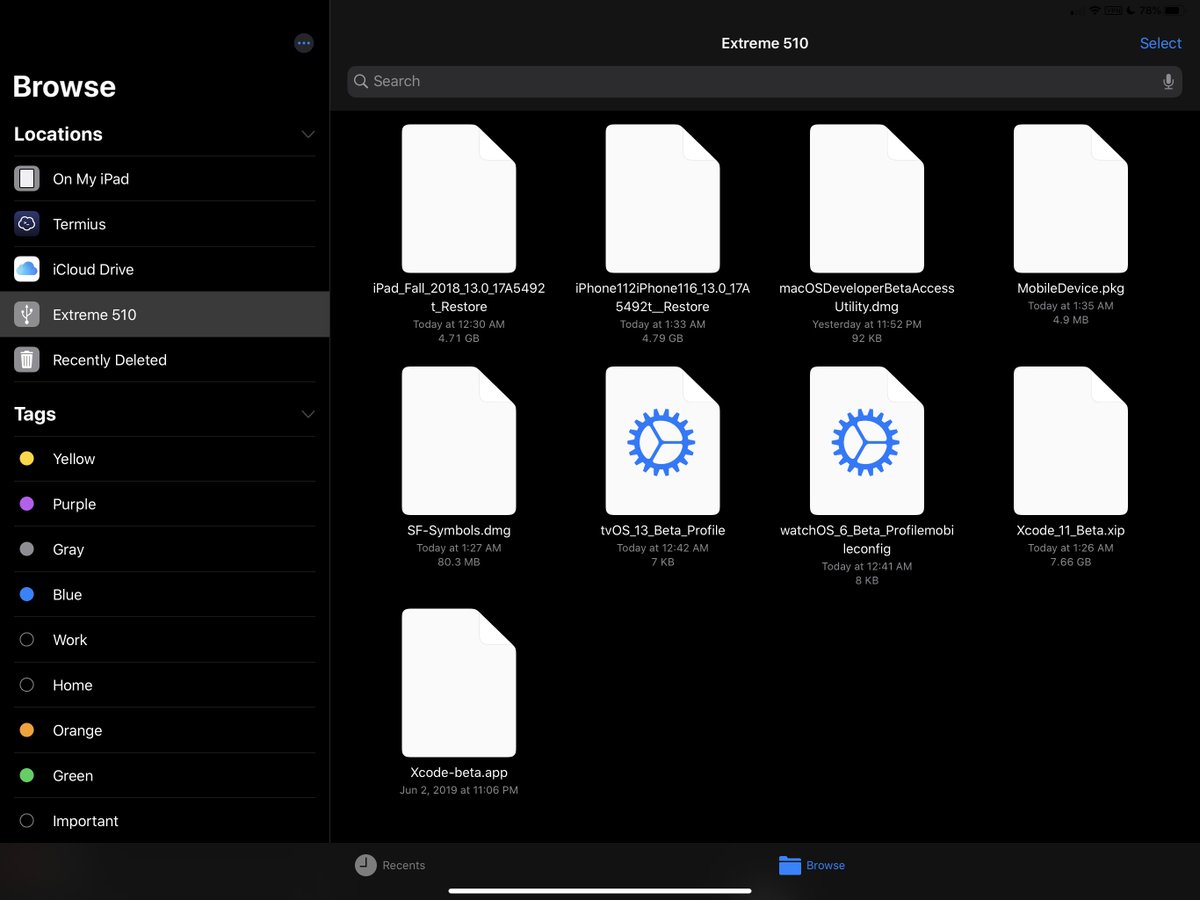Open the Xcode_11_Beta.xip file icon
The height and width of the screenshot is (900, 1200).
1070,441
